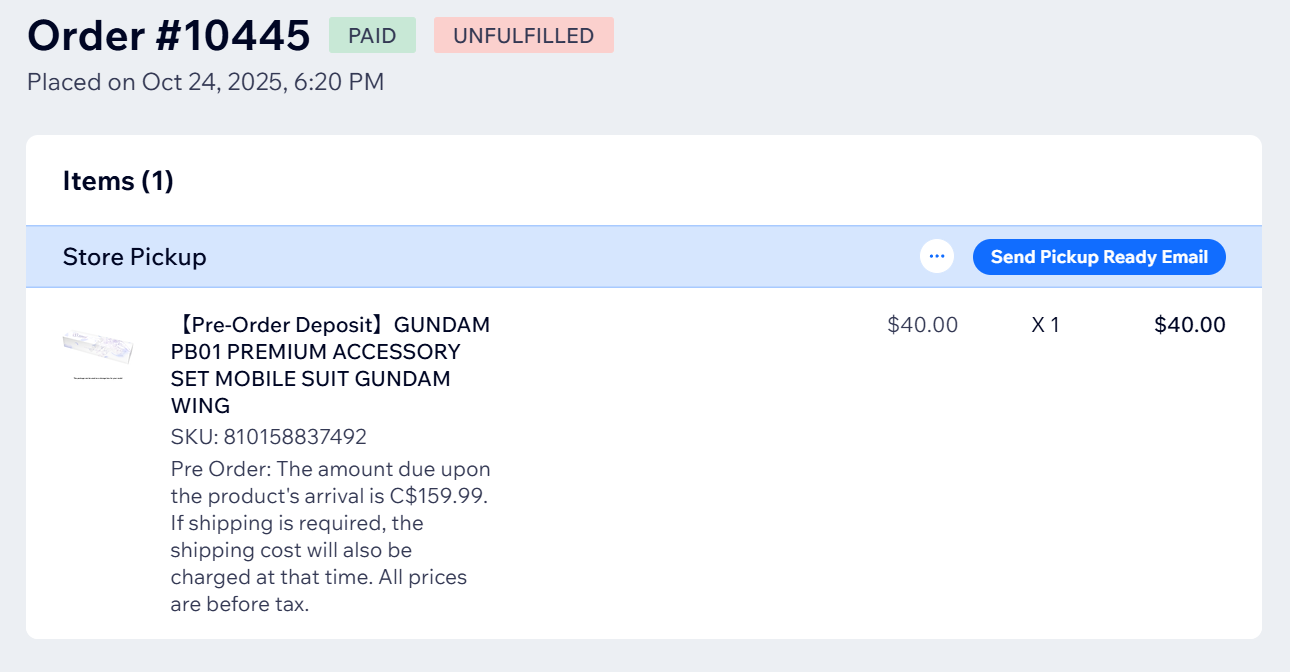Screen dimensions: 1290x672
Task: Click the quantity value X 1
Action: coord(1045,324)
